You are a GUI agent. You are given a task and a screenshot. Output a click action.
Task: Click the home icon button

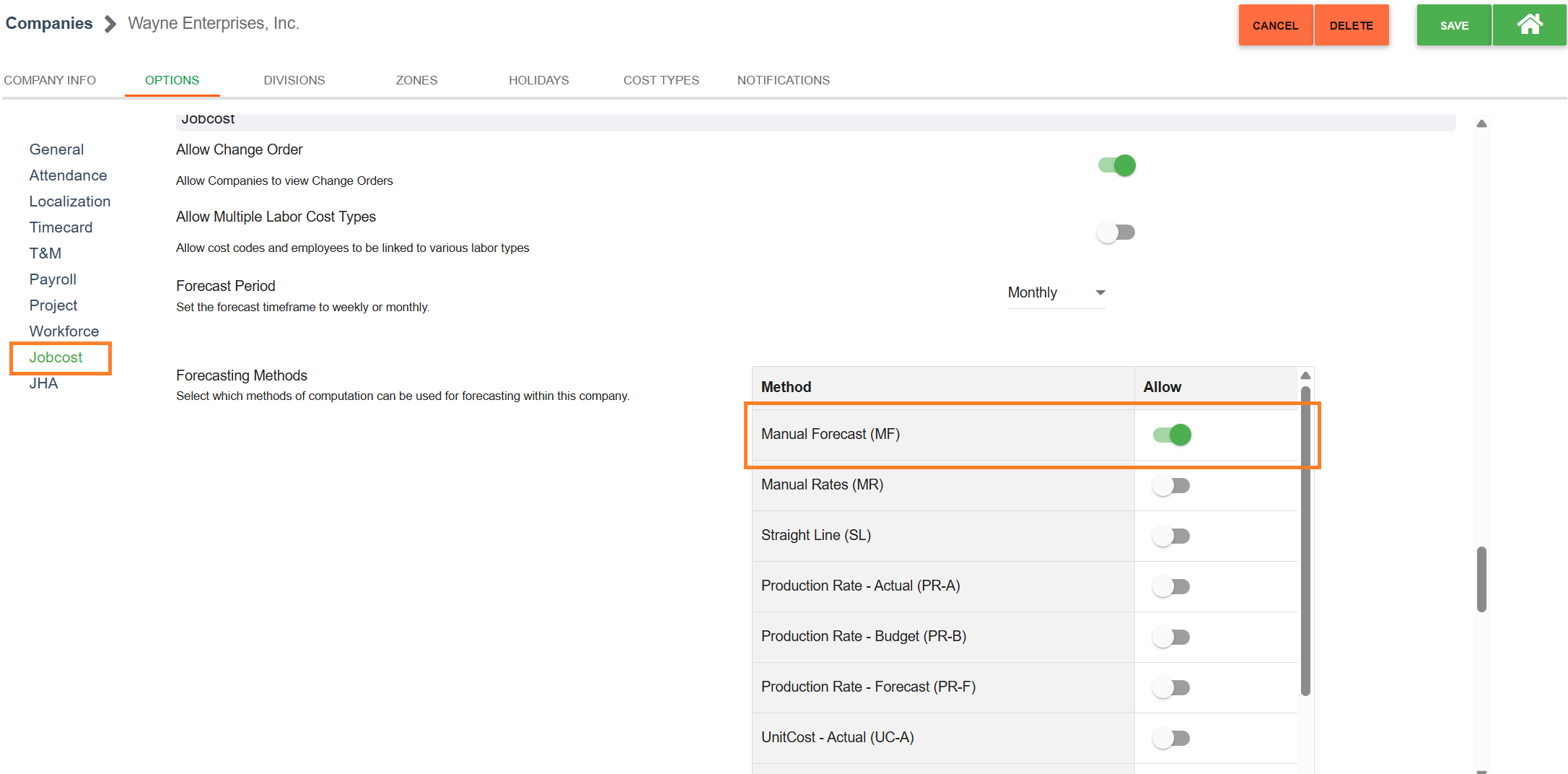pyautogui.click(x=1528, y=25)
